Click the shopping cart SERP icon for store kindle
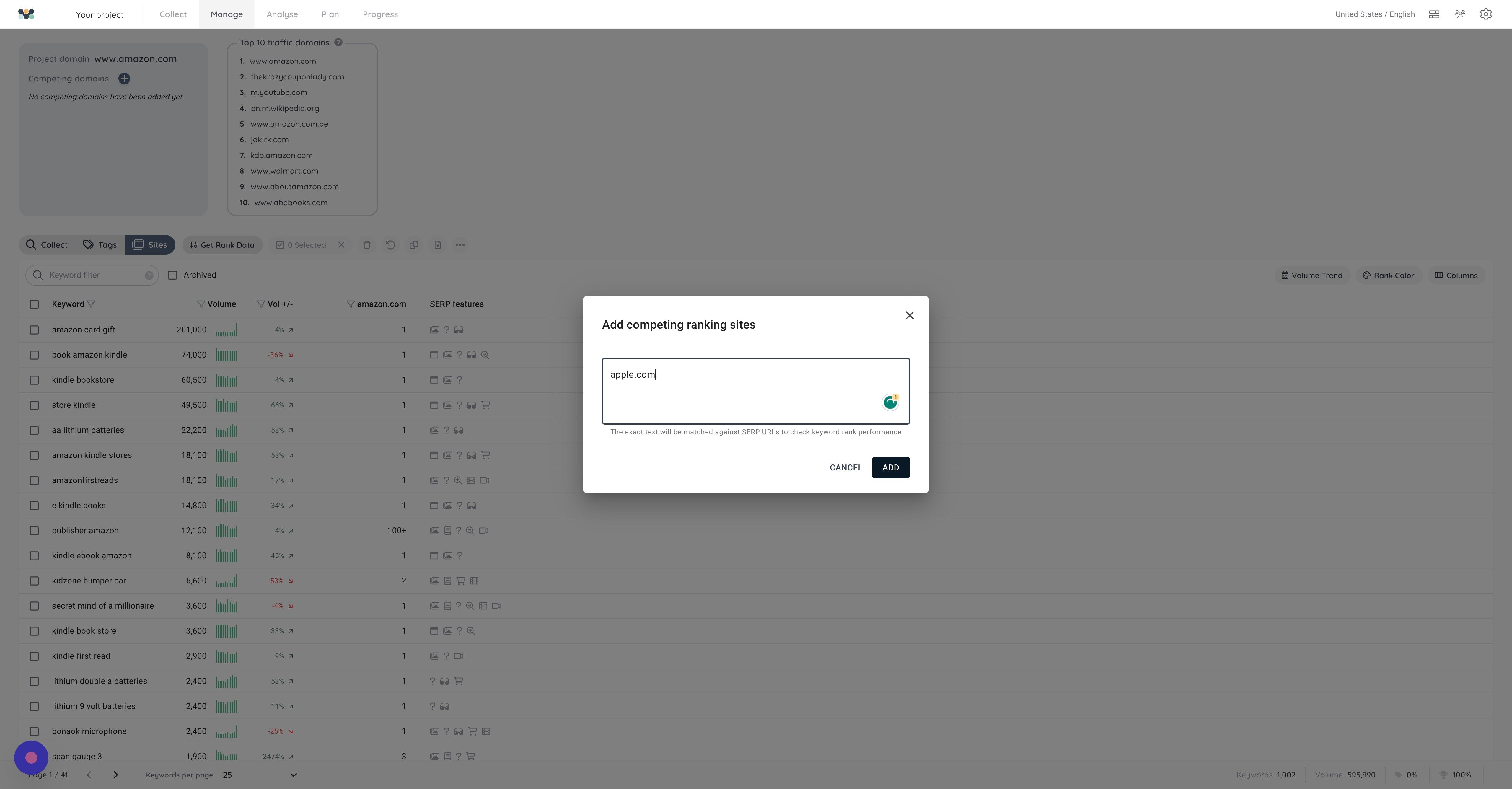 485,405
